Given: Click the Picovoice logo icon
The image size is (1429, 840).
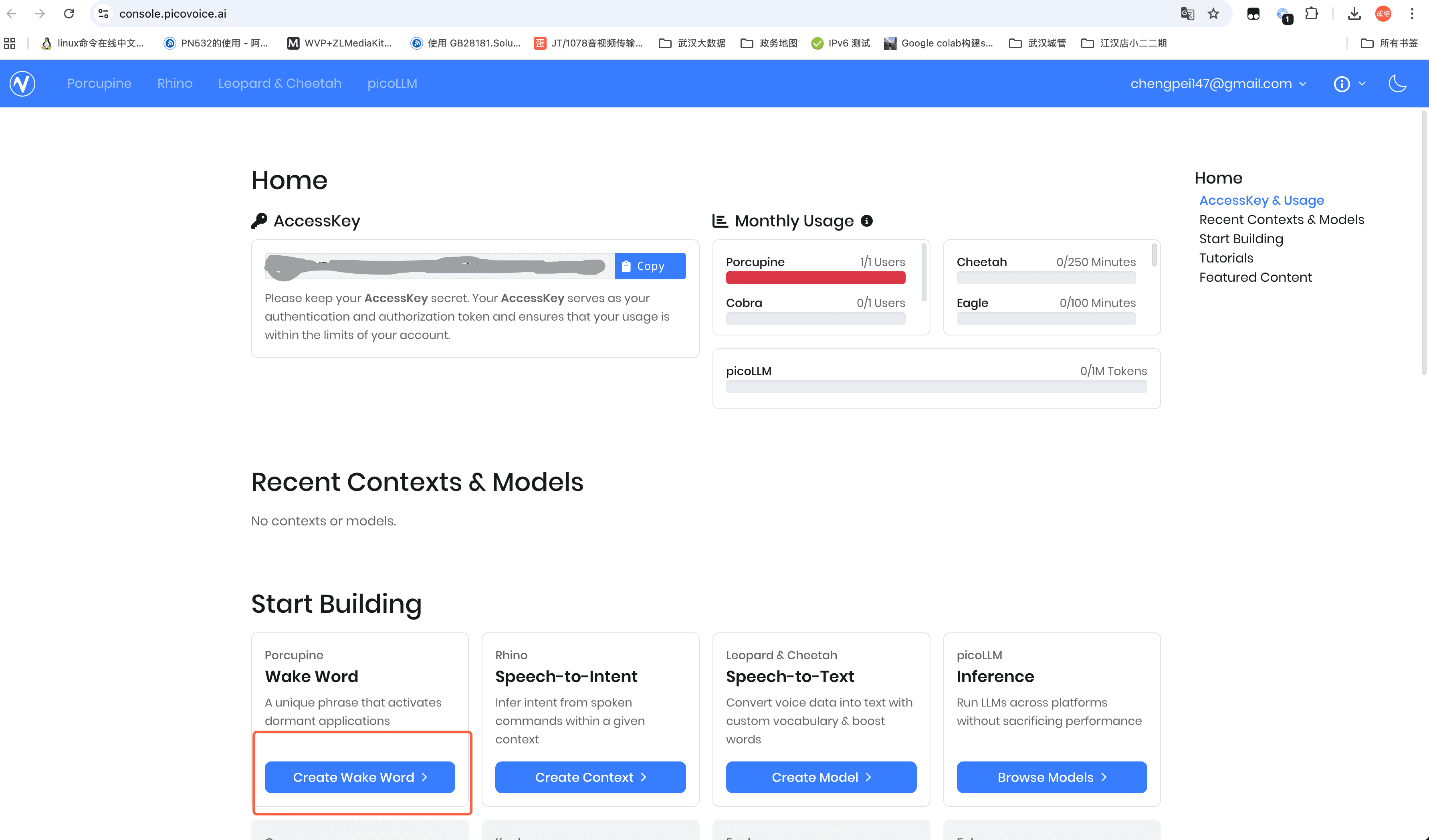Looking at the screenshot, I should point(23,83).
